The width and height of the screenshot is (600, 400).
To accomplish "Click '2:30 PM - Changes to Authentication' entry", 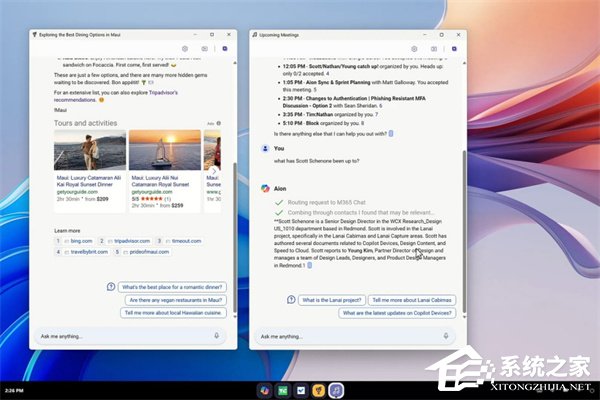I will pos(354,102).
